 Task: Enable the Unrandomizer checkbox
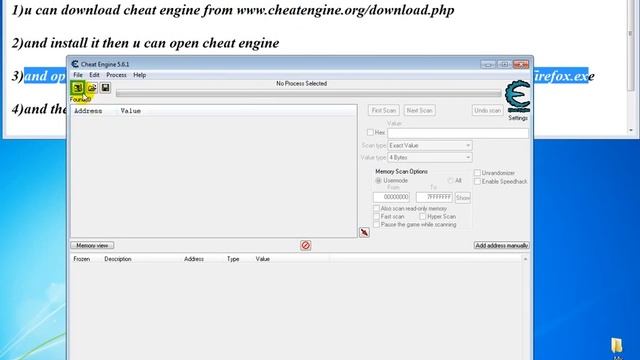click(x=477, y=173)
